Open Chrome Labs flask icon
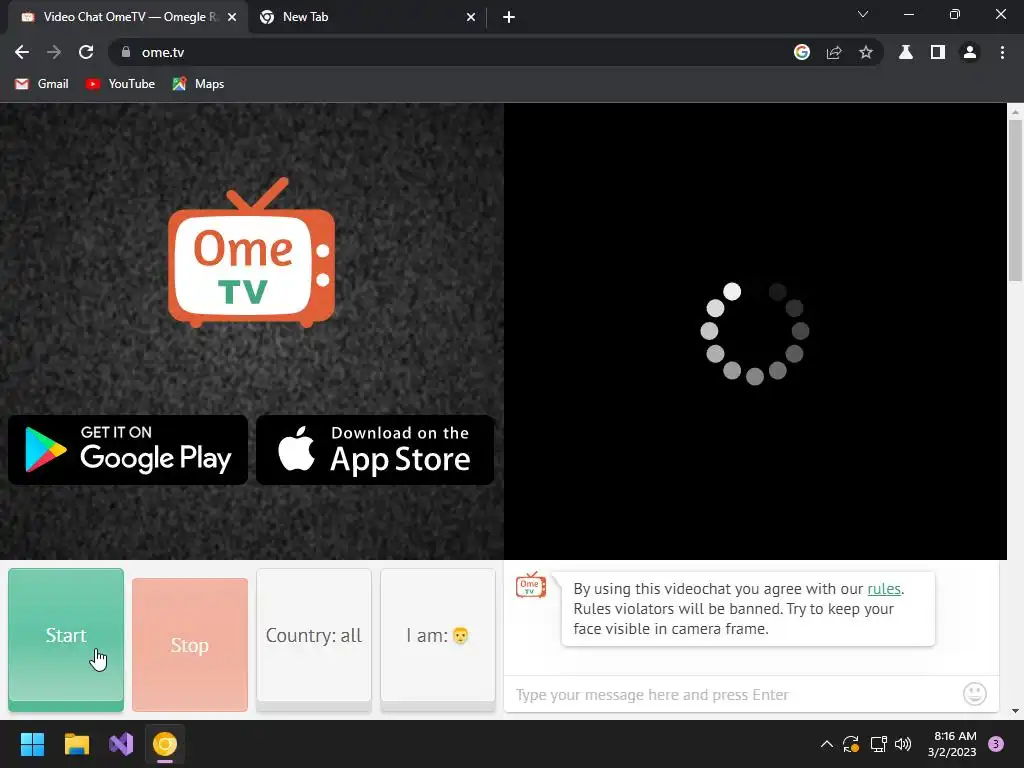1024x768 pixels. [x=906, y=52]
